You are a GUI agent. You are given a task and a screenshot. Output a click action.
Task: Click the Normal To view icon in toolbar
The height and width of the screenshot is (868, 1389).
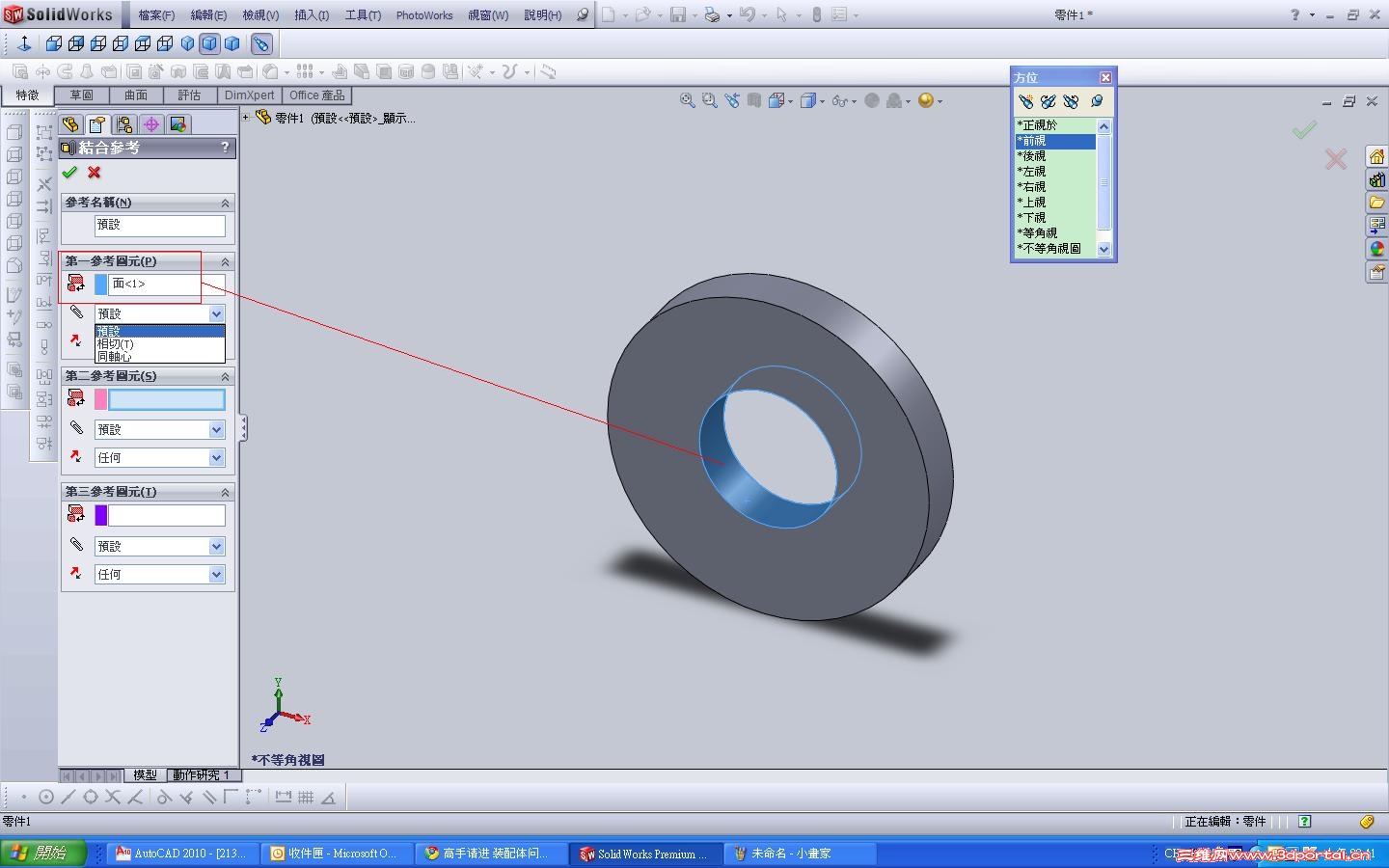coord(24,43)
